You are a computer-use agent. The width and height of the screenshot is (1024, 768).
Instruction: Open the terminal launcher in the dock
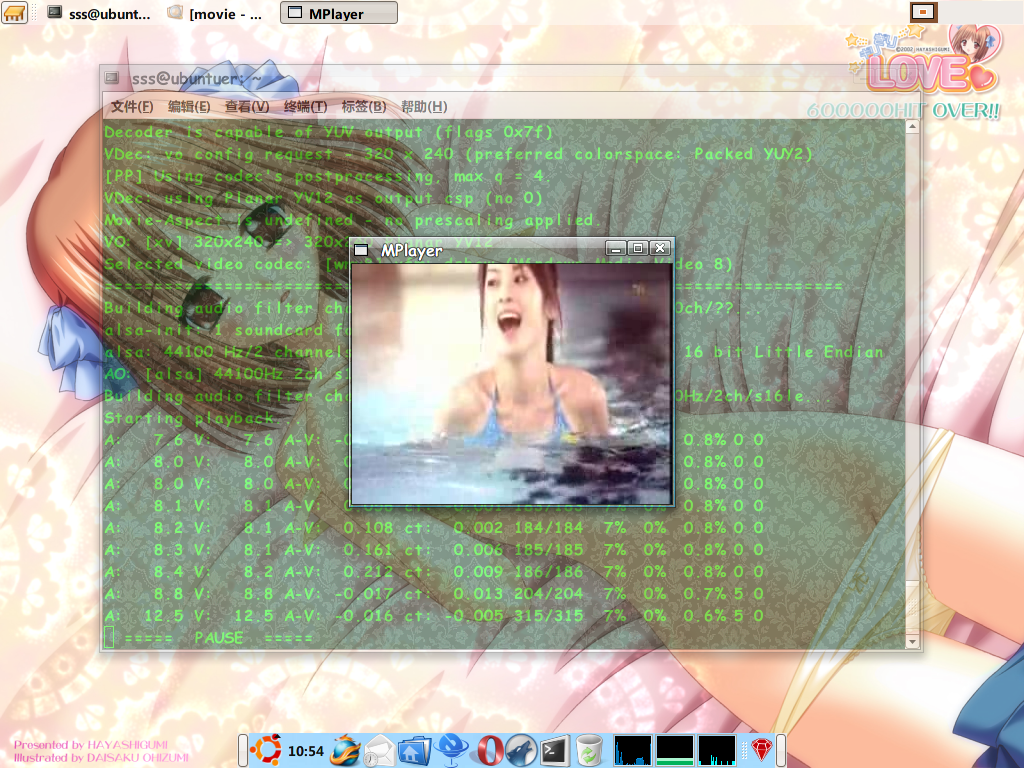[x=554, y=750]
